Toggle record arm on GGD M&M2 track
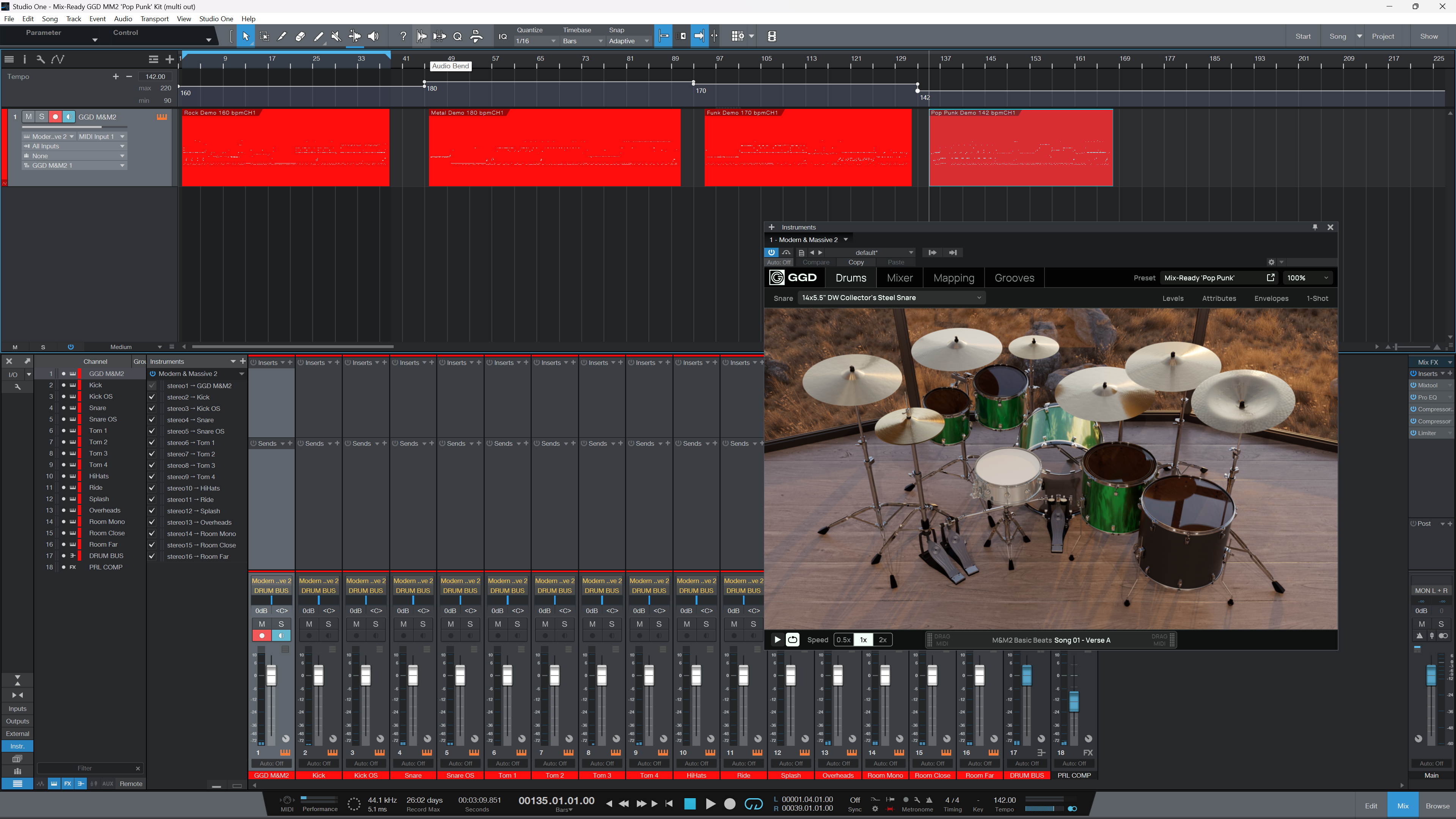The image size is (1456, 819). pos(55,117)
